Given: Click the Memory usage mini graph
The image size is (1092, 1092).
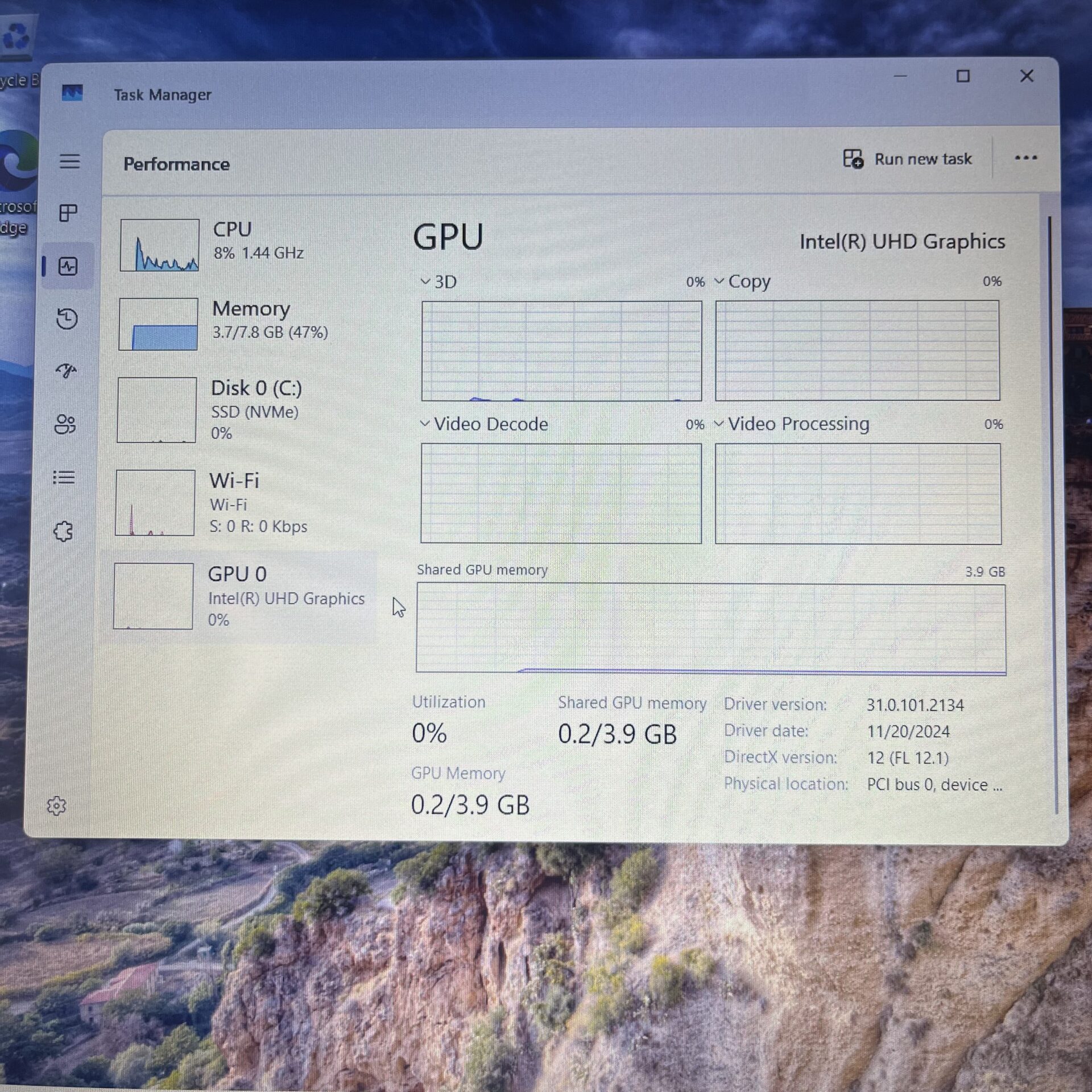Looking at the screenshot, I should pyautogui.click(x=158, y=324).
